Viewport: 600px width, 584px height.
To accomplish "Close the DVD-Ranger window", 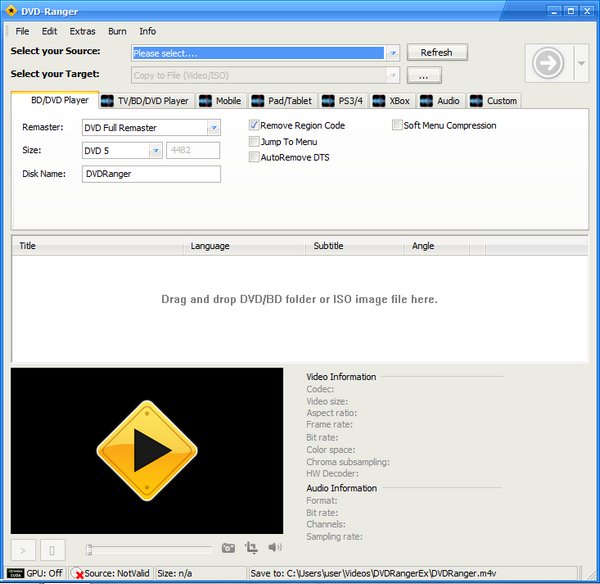I will point(587,11).
